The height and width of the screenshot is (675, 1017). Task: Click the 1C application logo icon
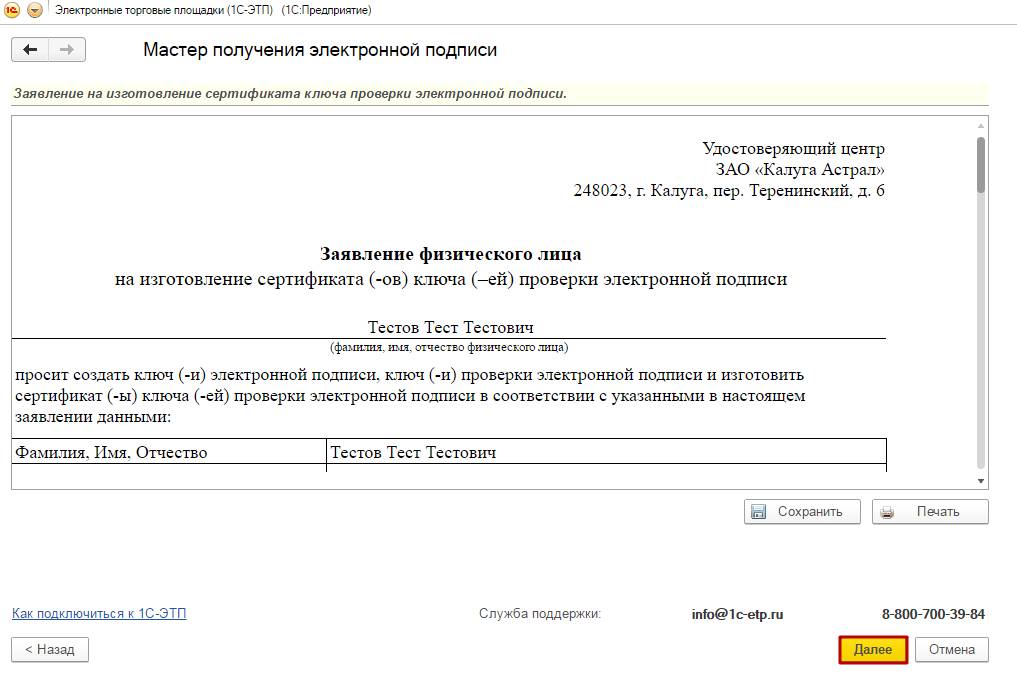pos(12,10)
